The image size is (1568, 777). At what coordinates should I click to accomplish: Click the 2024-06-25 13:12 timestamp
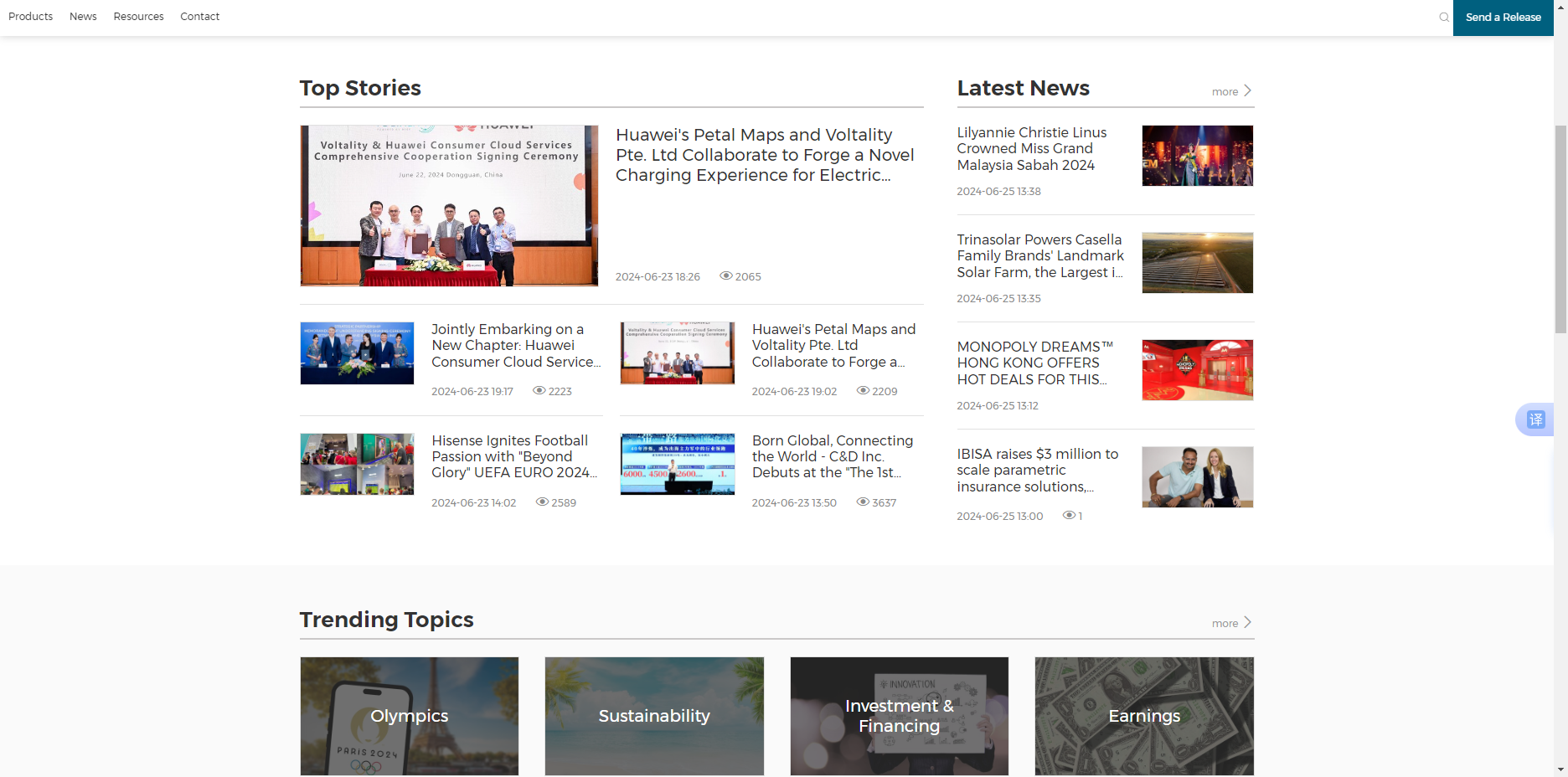(x=997, y=406)
